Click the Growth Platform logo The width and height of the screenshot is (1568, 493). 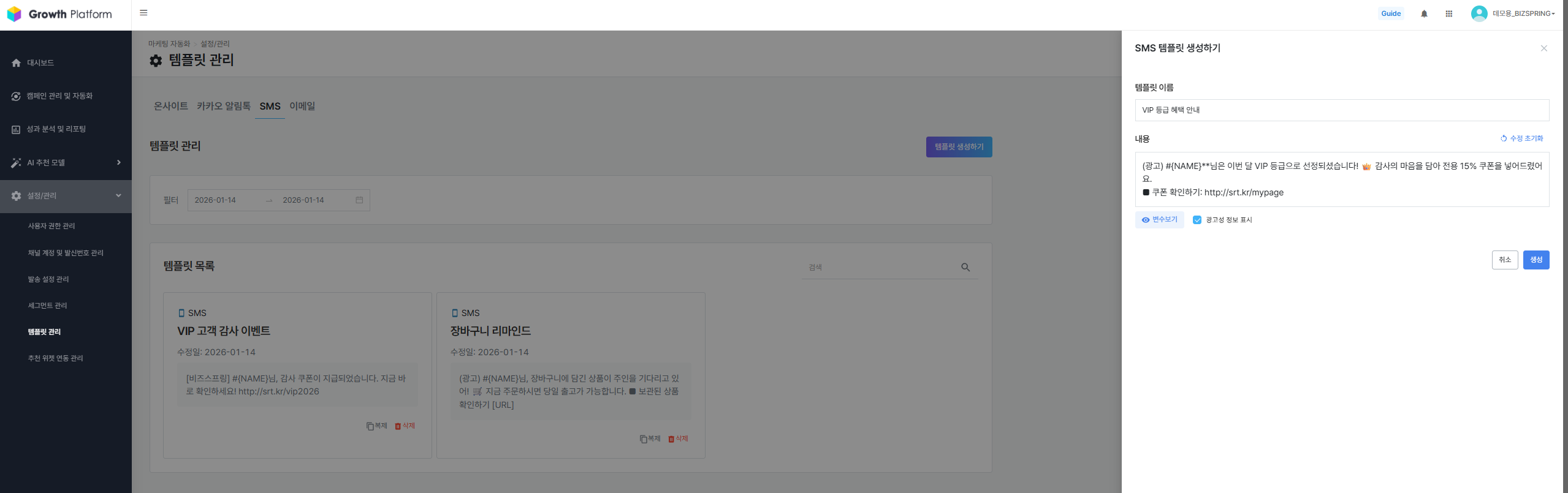[x=59, y=14]
